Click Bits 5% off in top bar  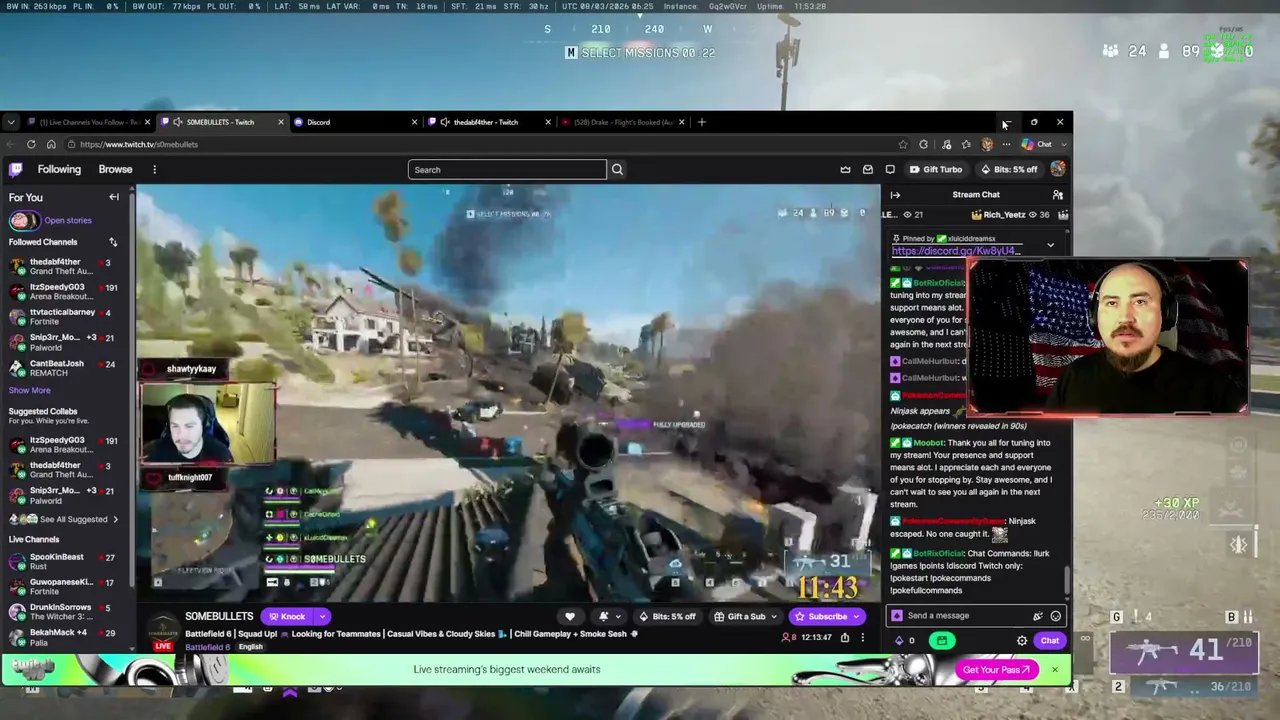click(1008, 170)
